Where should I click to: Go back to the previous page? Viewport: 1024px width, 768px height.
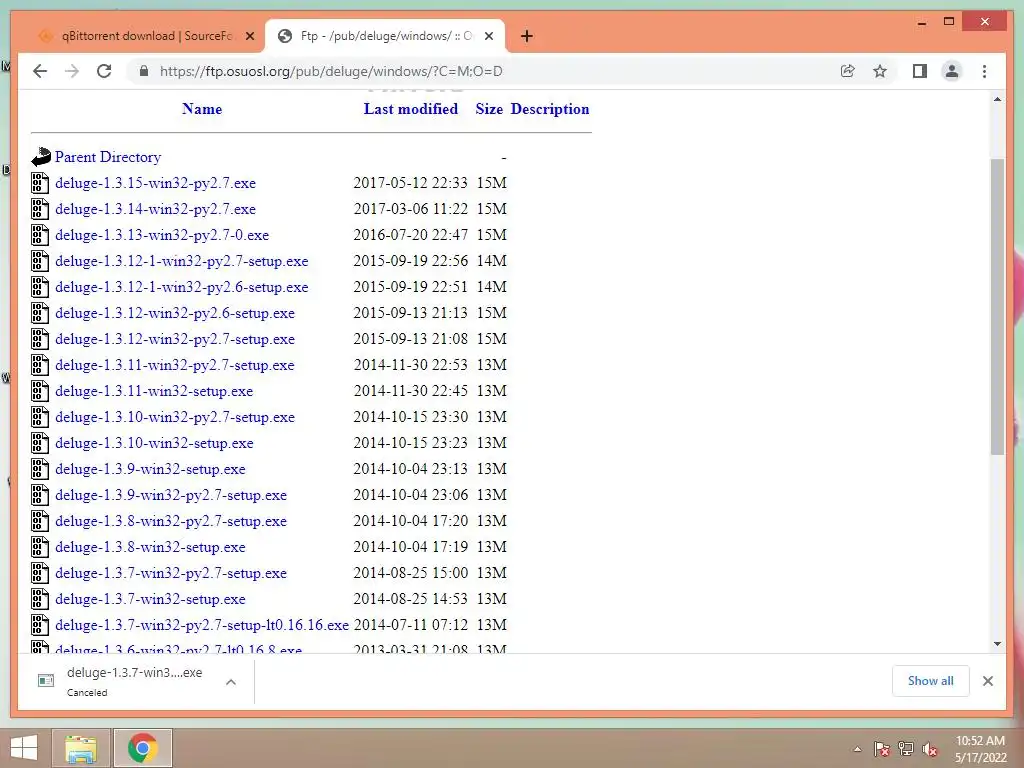(x=40, y=71)
